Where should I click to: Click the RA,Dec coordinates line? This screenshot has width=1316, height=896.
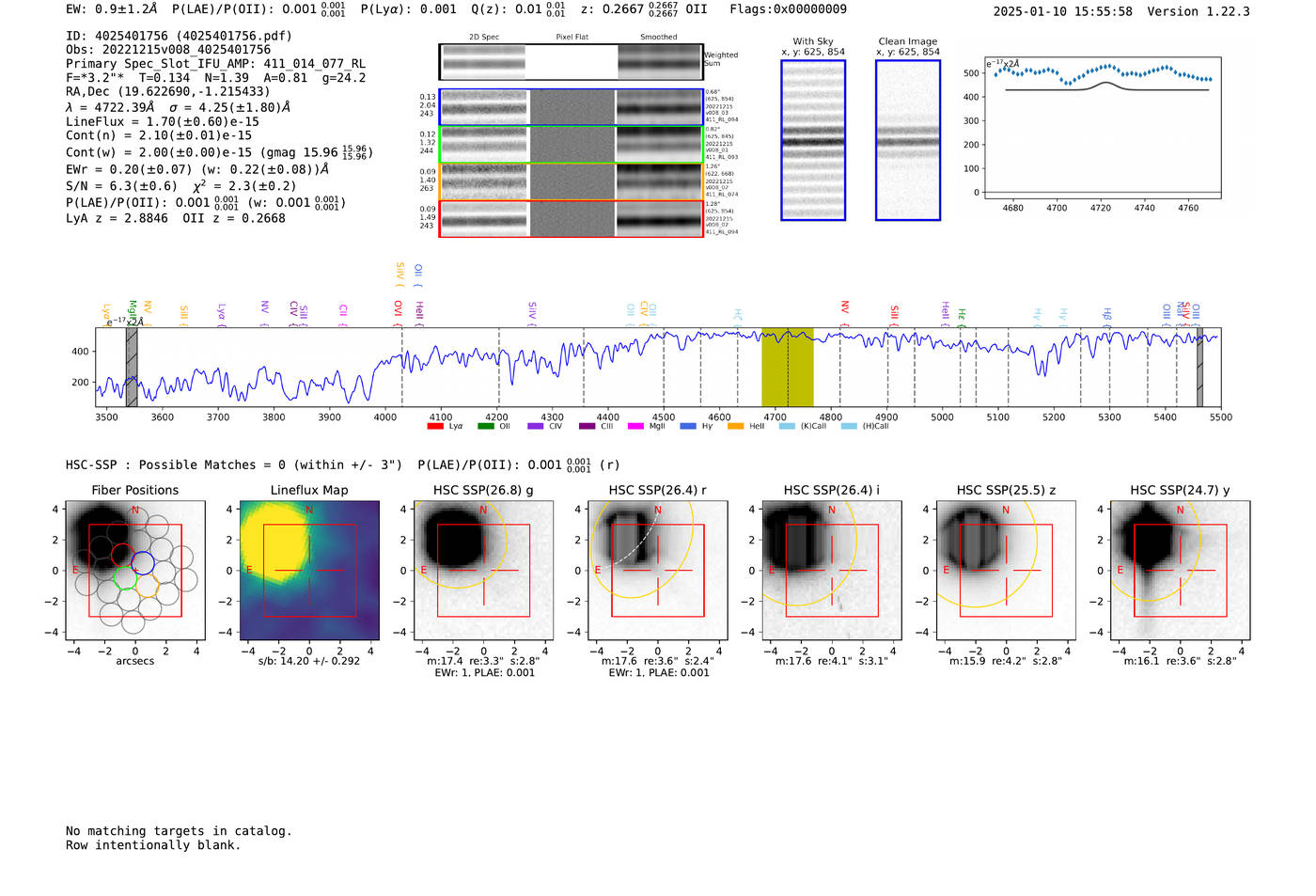pyautogui.click(x=167, y=91)
